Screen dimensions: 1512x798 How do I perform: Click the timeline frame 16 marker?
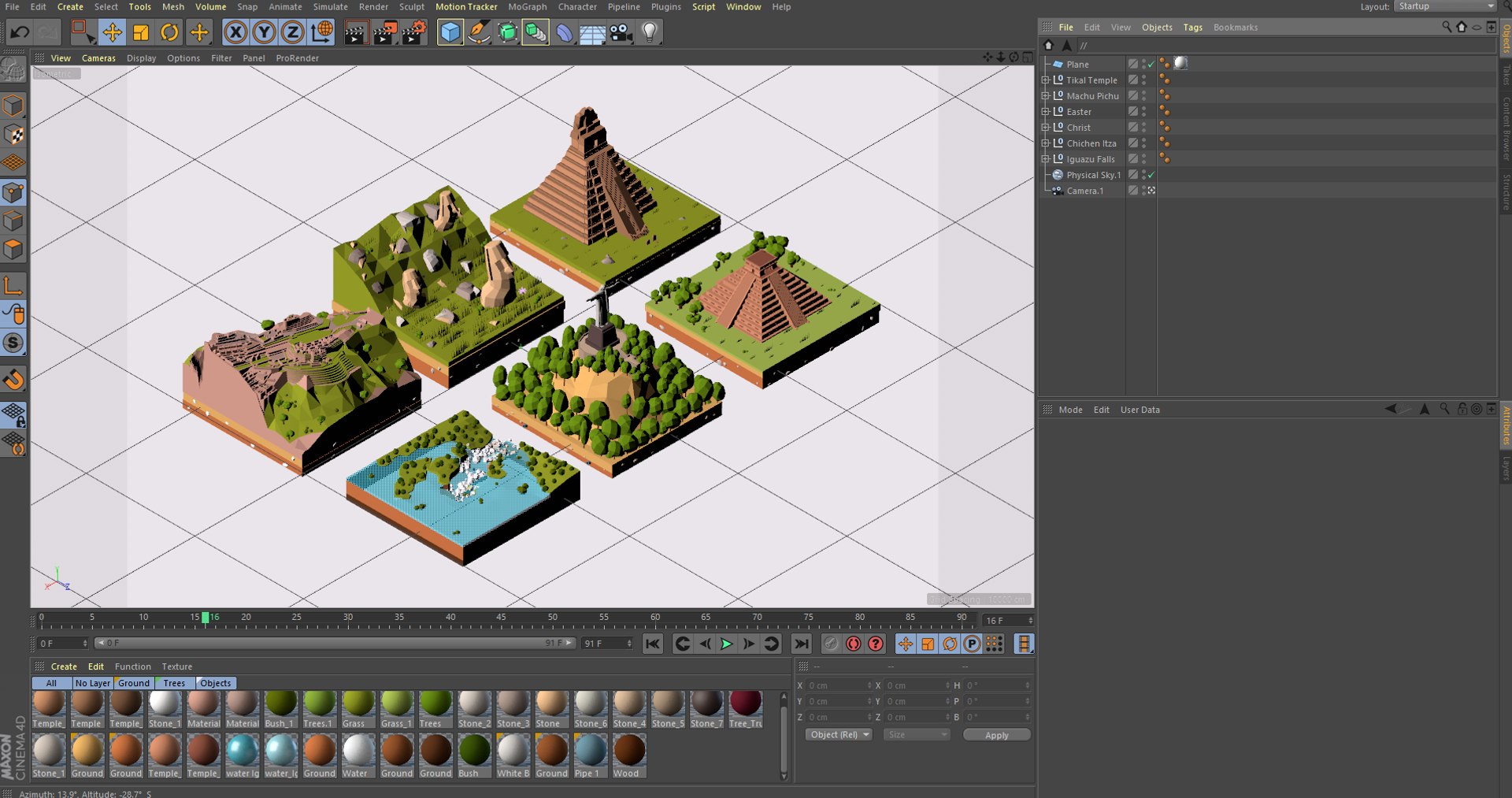[206, 618]
